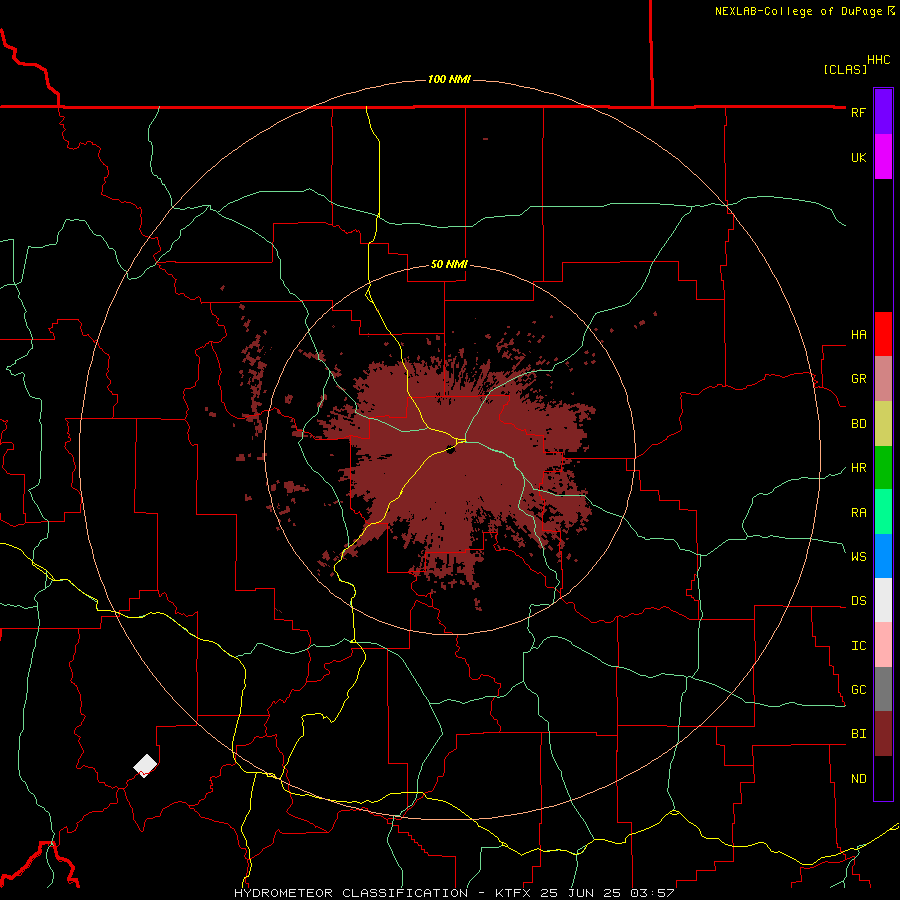The width and height of the screenshot is (900, 900).
Task: Click the DS white legend swatch
Action: [x=883, y=600]
